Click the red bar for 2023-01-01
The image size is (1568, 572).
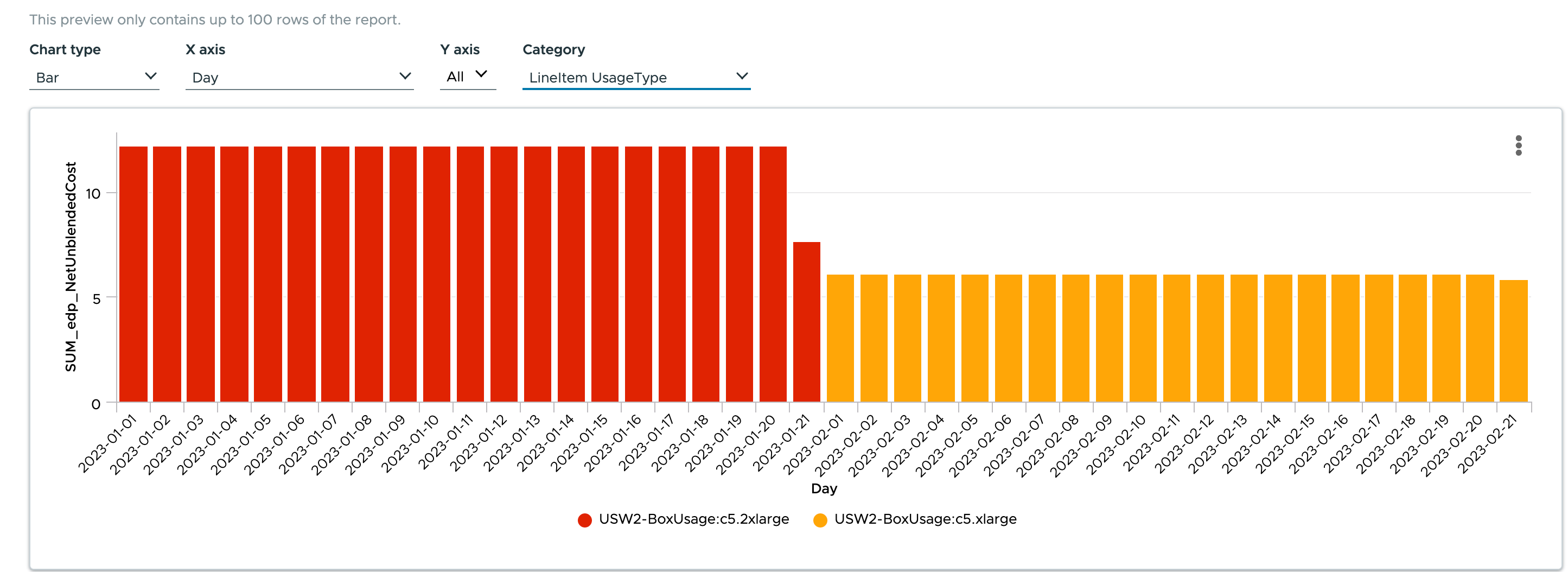pos(133,274)
